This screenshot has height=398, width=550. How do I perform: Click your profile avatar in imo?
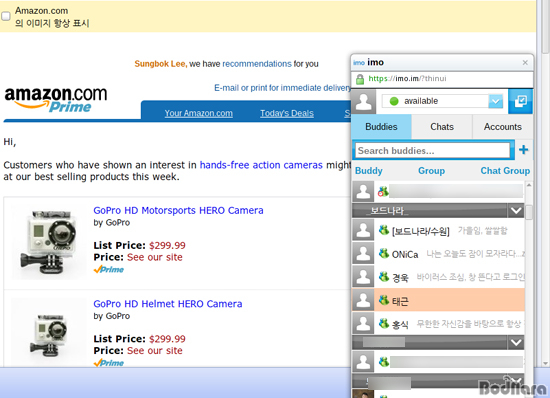[x=364, y=101]
